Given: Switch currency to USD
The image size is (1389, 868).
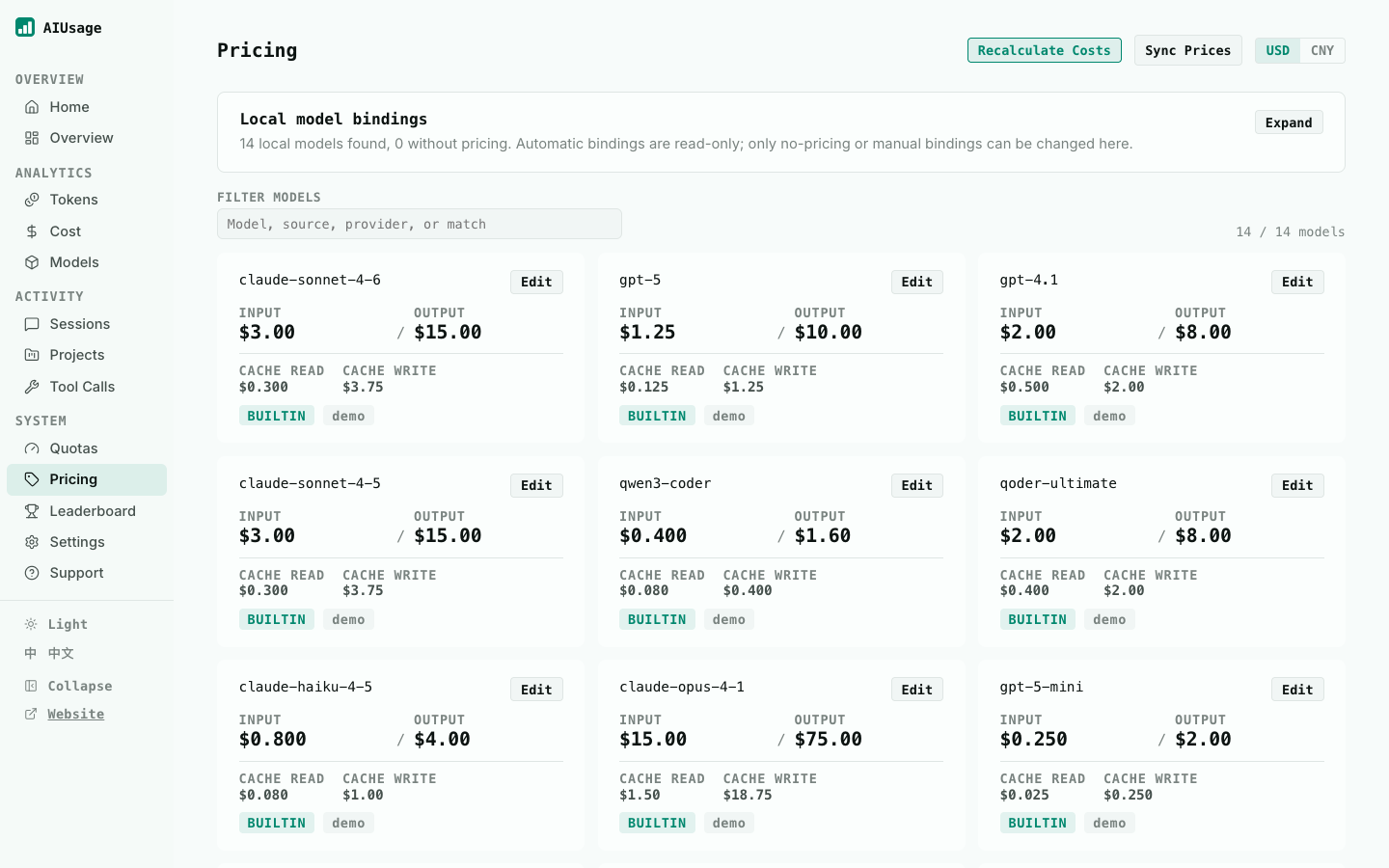Looking at the screenshot, I should [1277, 50].
